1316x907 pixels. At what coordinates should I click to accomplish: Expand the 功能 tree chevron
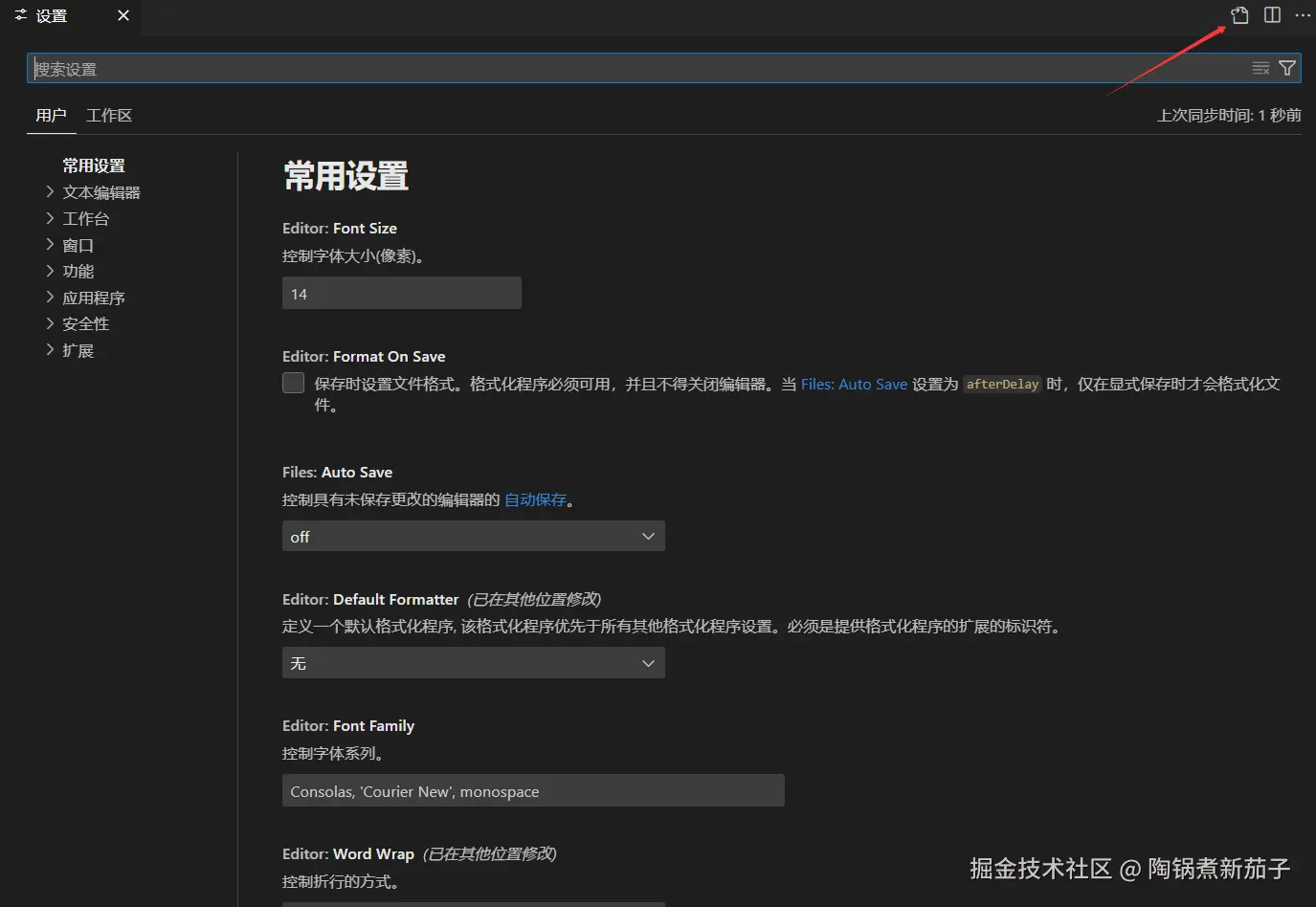[x=50, y=271]
